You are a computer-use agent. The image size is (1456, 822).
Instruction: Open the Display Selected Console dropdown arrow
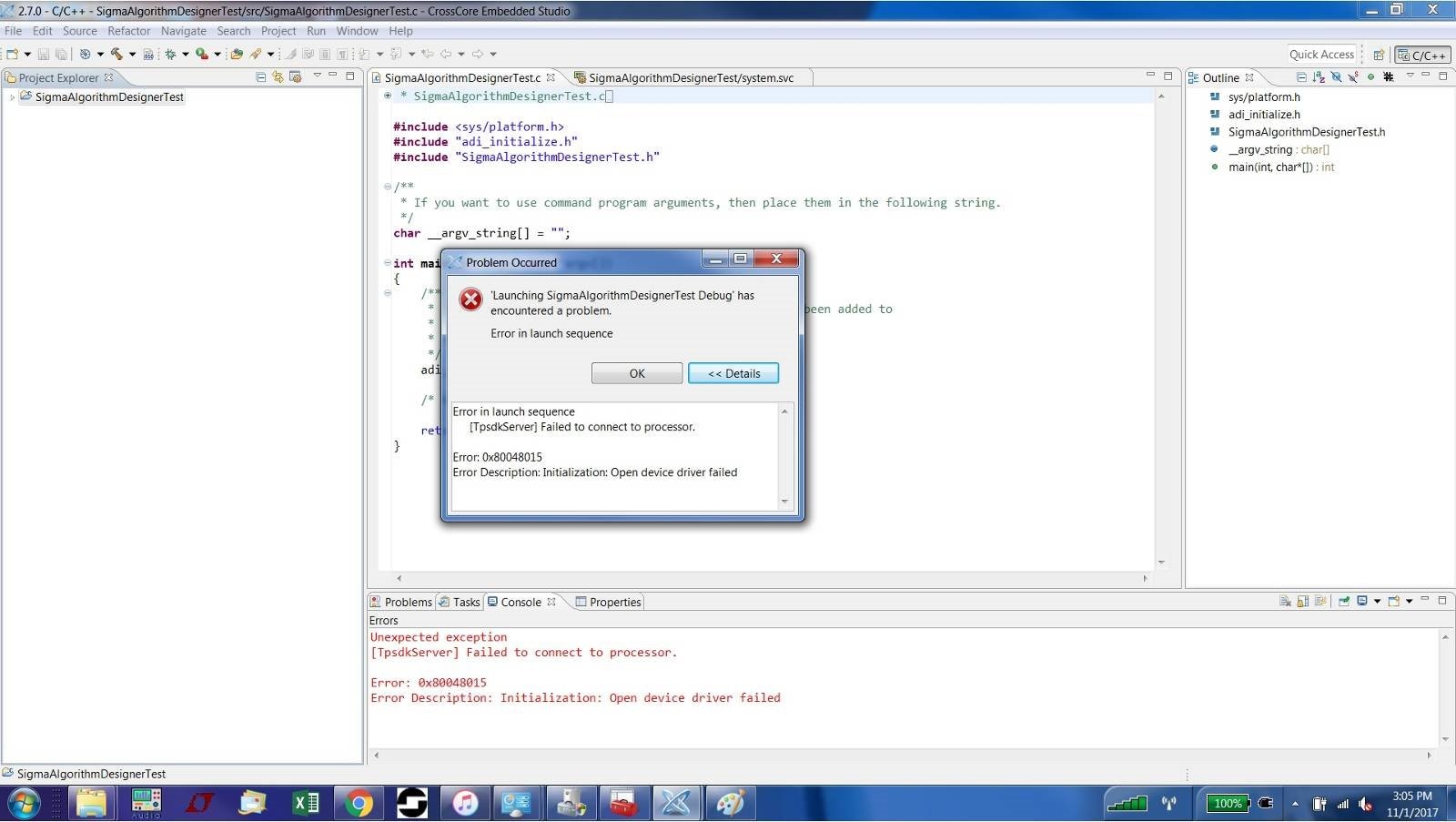1377,601
